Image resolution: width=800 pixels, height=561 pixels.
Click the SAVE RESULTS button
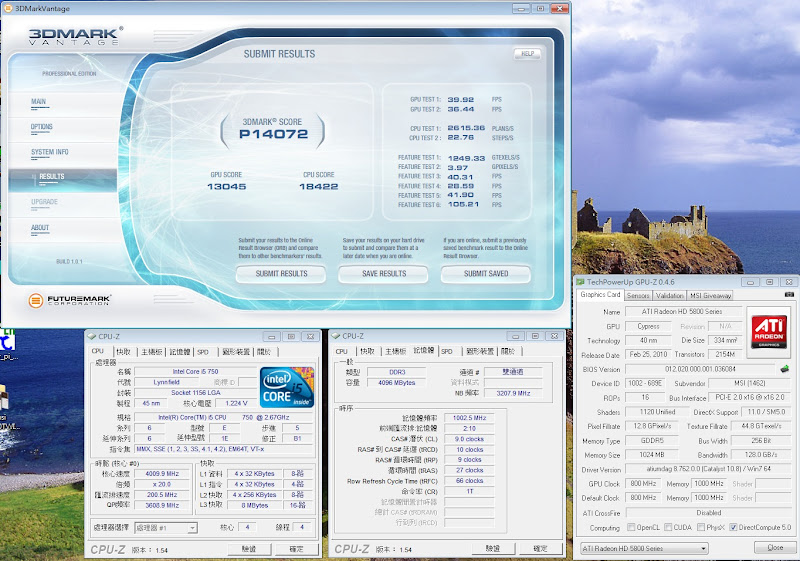tap(384, 274)
